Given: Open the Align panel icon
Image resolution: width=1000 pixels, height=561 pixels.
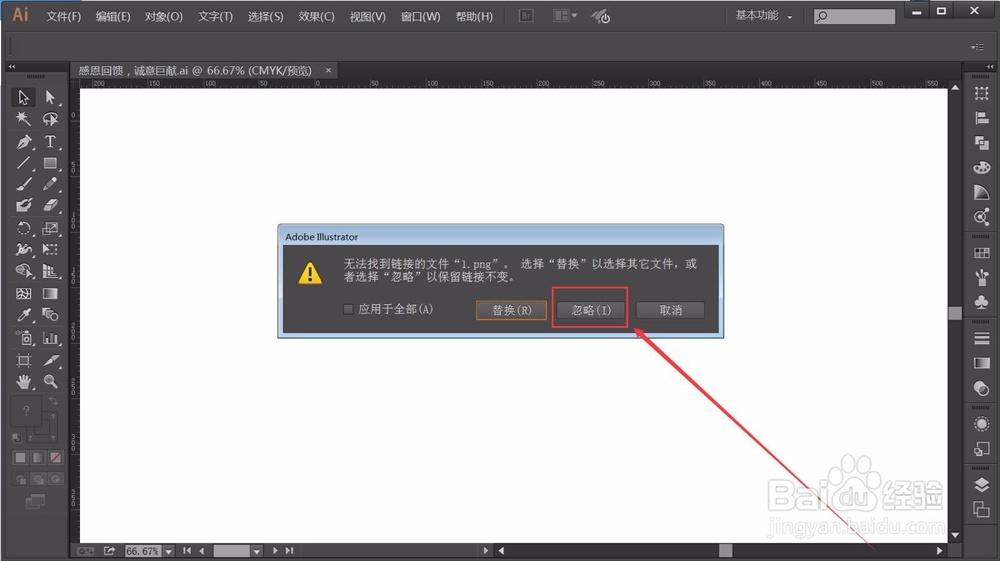Looking at the screenshot, I should [982, 118].
